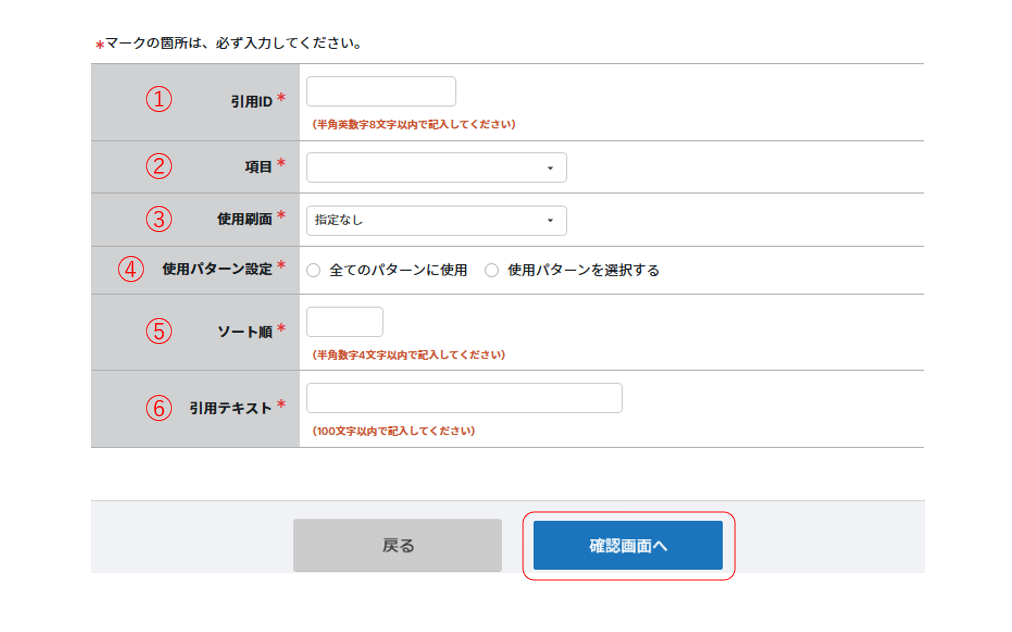Click the 引用ID field label
This screenshot has height=632, width=1012.
coord(251,100)
